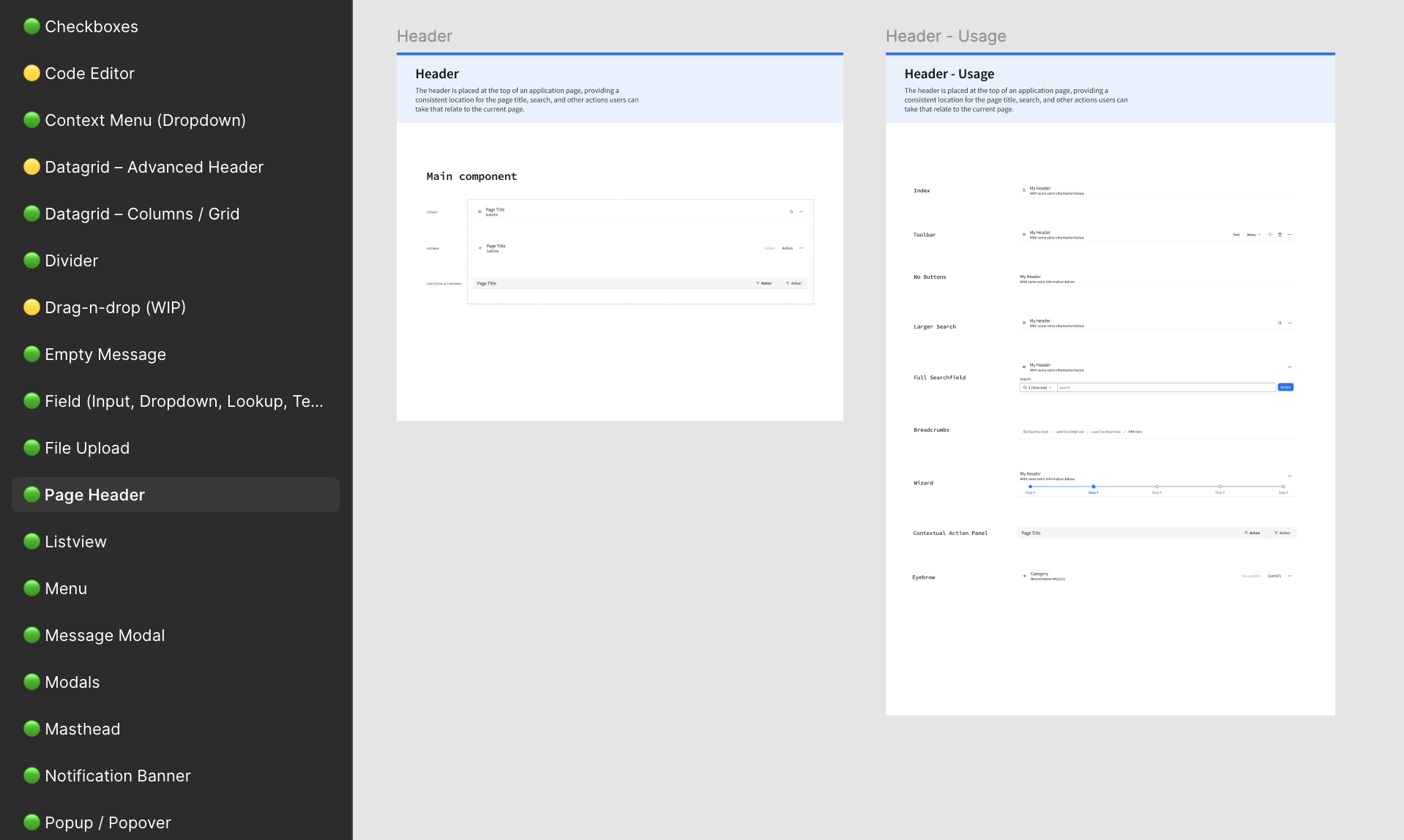This screenshot has height=840, width=1404.
Task: Open the Menu page in sidebar
Action: 176,588
